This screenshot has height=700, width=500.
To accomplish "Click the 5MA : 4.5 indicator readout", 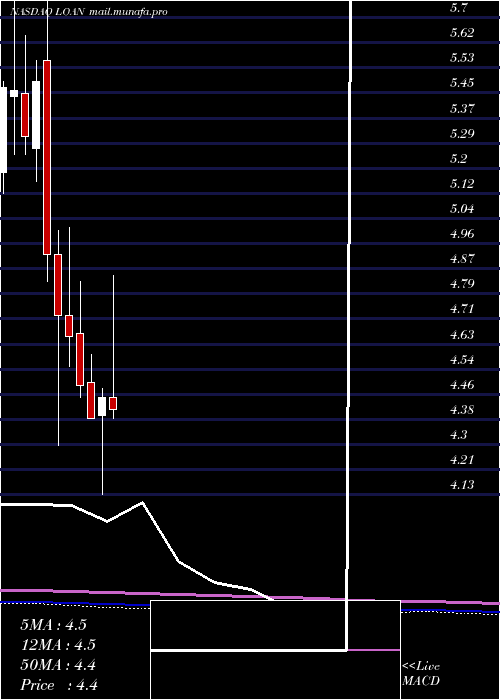I will [x=54, y=625].
